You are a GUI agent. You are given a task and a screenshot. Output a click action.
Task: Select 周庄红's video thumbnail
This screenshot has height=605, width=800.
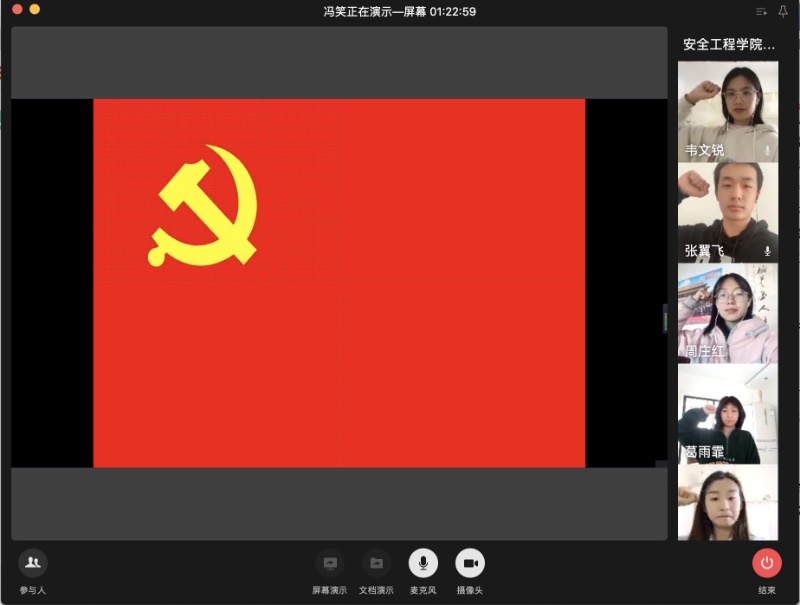pyautogui.click(x=728, y=313)
